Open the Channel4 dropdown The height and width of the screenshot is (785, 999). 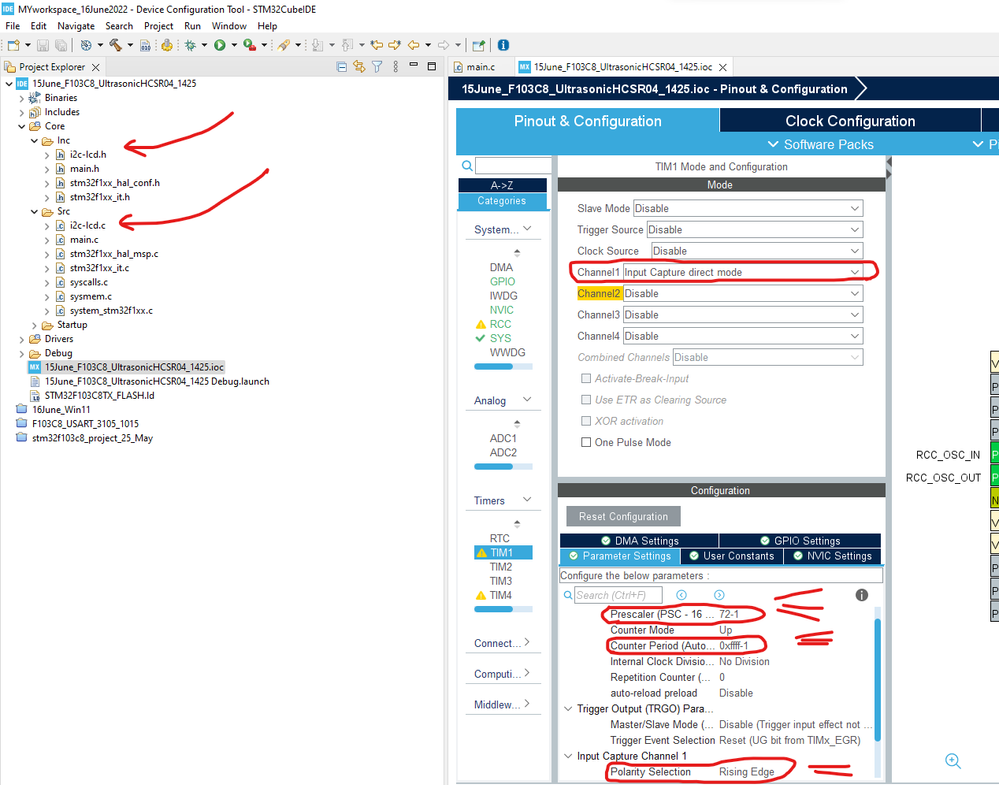coord(743,336)
